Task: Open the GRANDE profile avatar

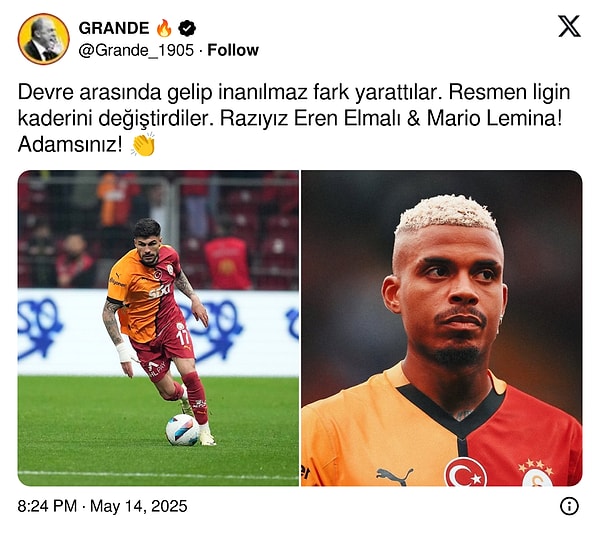Action: 43,39
